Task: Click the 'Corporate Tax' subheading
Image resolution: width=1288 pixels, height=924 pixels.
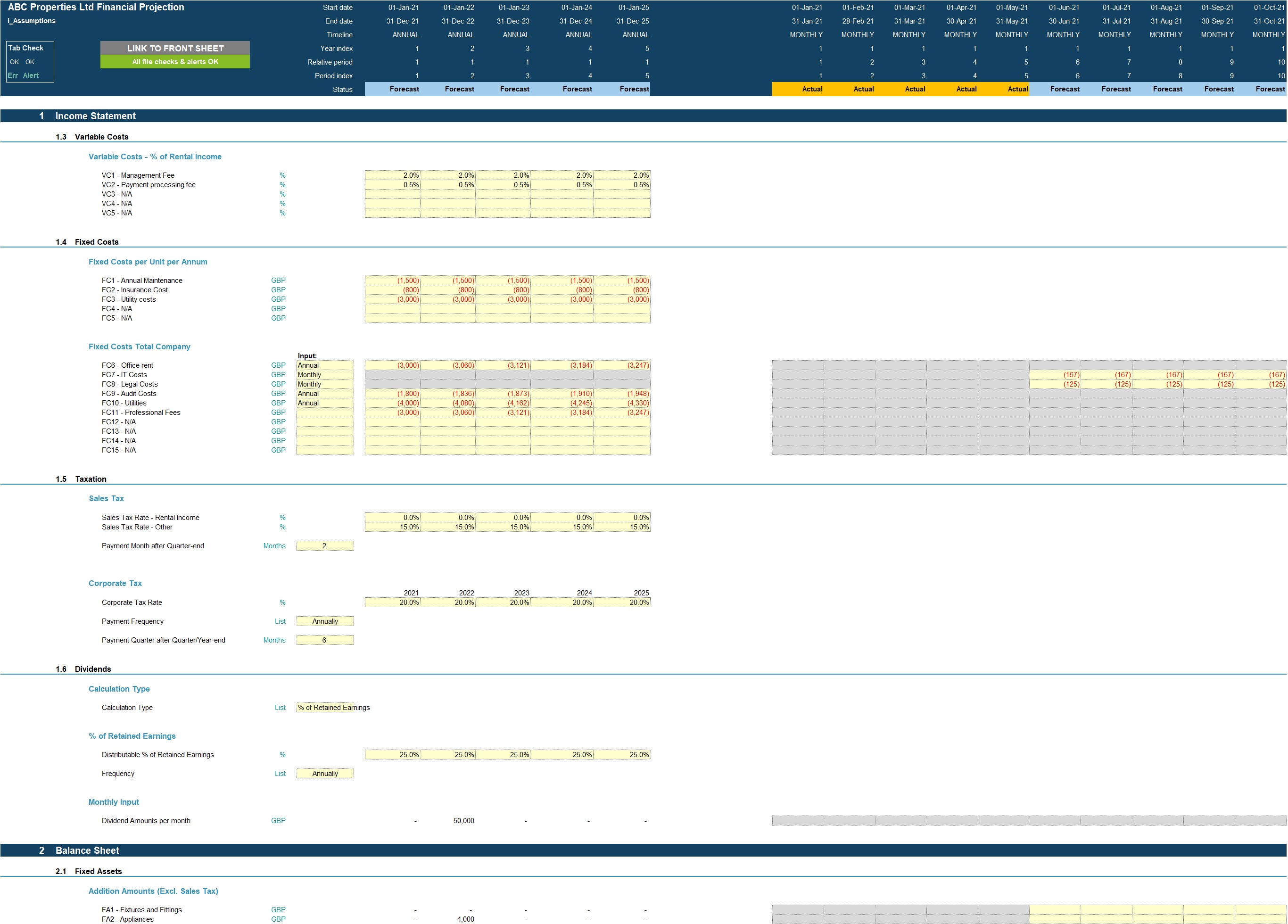Action: [115, 583]
